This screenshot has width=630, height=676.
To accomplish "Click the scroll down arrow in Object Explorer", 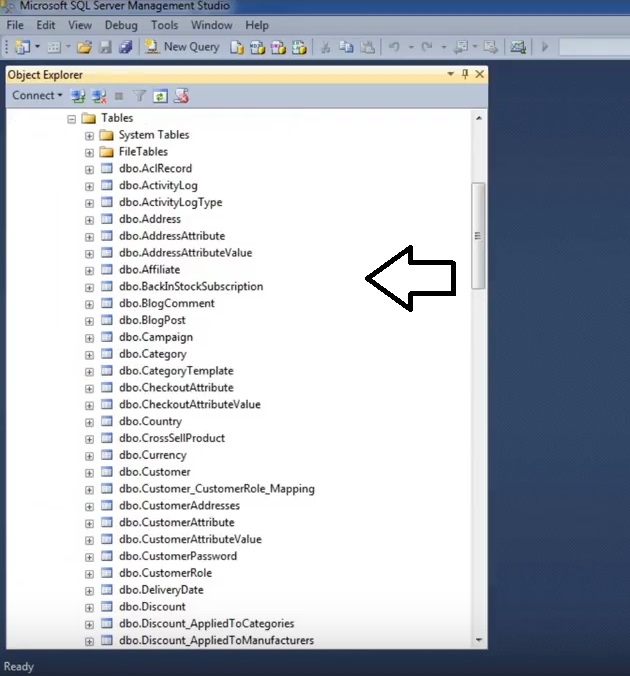I will (479, 640).
